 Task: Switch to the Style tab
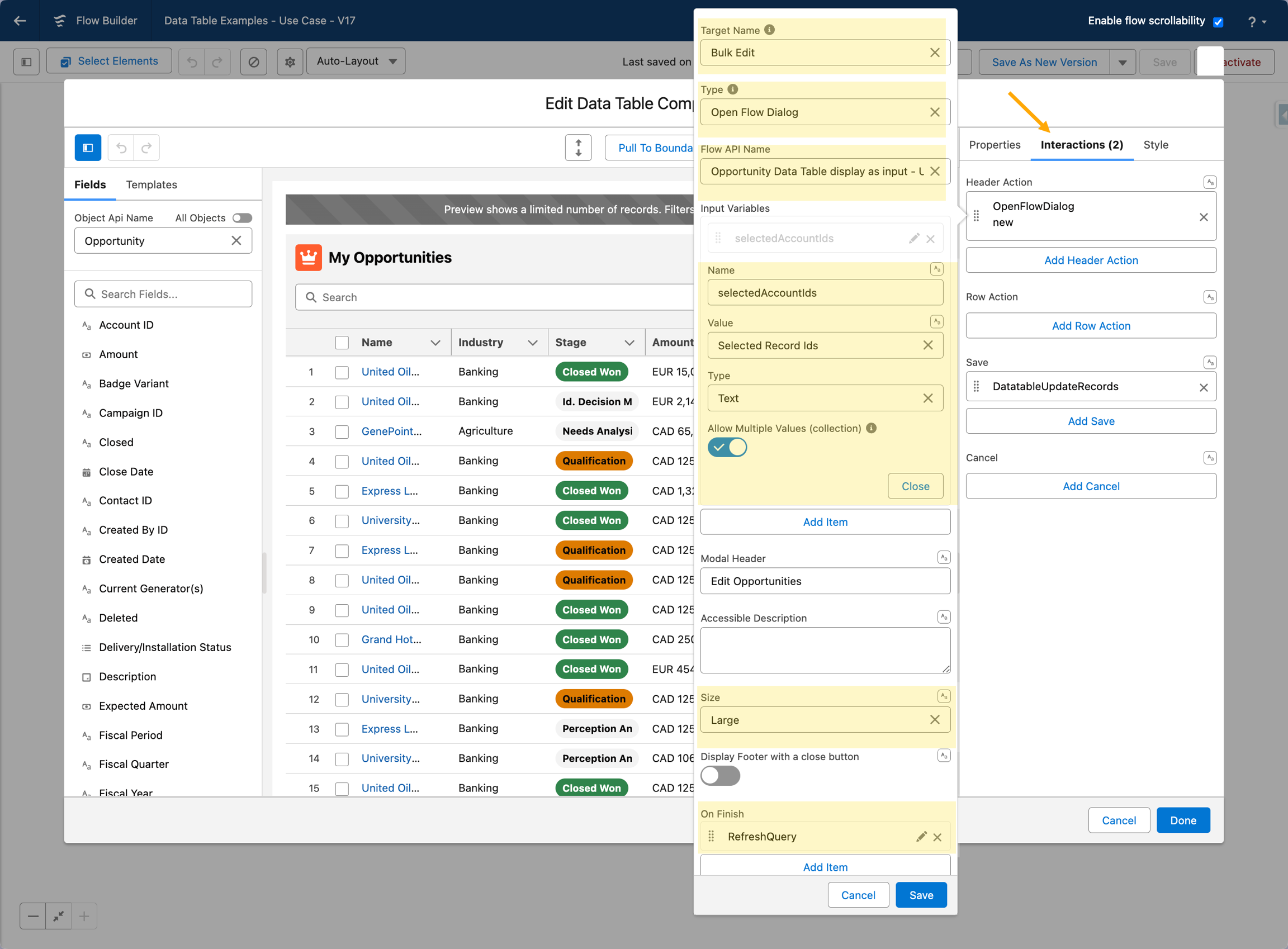1156,145
